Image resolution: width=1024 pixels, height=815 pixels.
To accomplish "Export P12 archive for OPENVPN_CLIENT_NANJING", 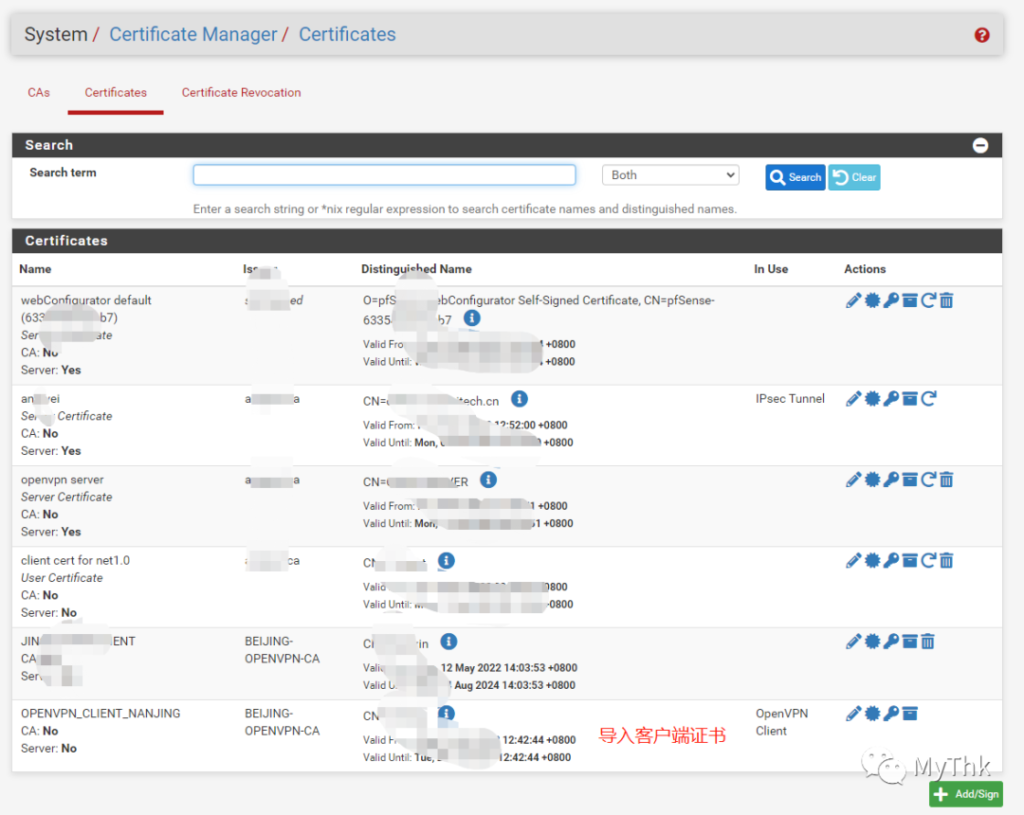I will point(909,714).
